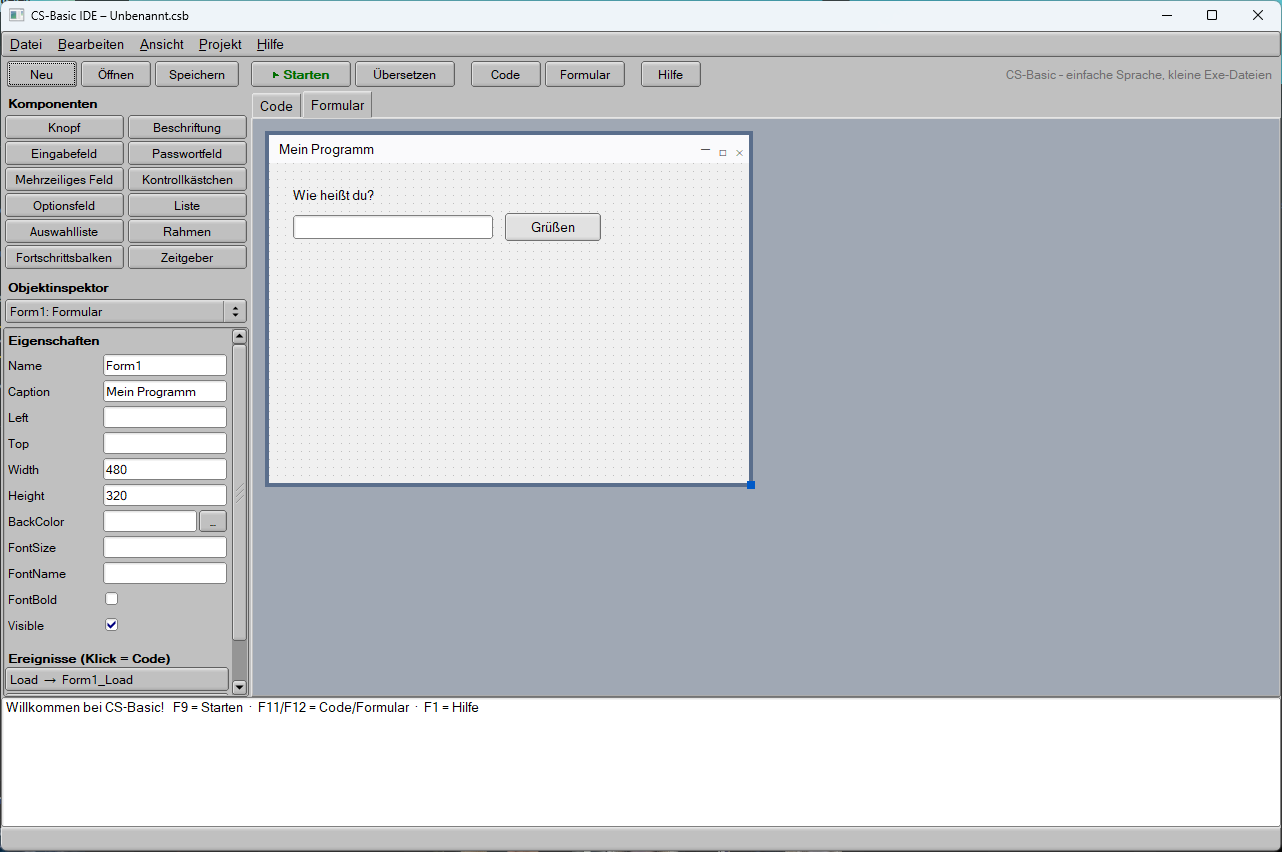Open the Datei menu
Viewport: 1282px width, 852px height.
point(26,44)
